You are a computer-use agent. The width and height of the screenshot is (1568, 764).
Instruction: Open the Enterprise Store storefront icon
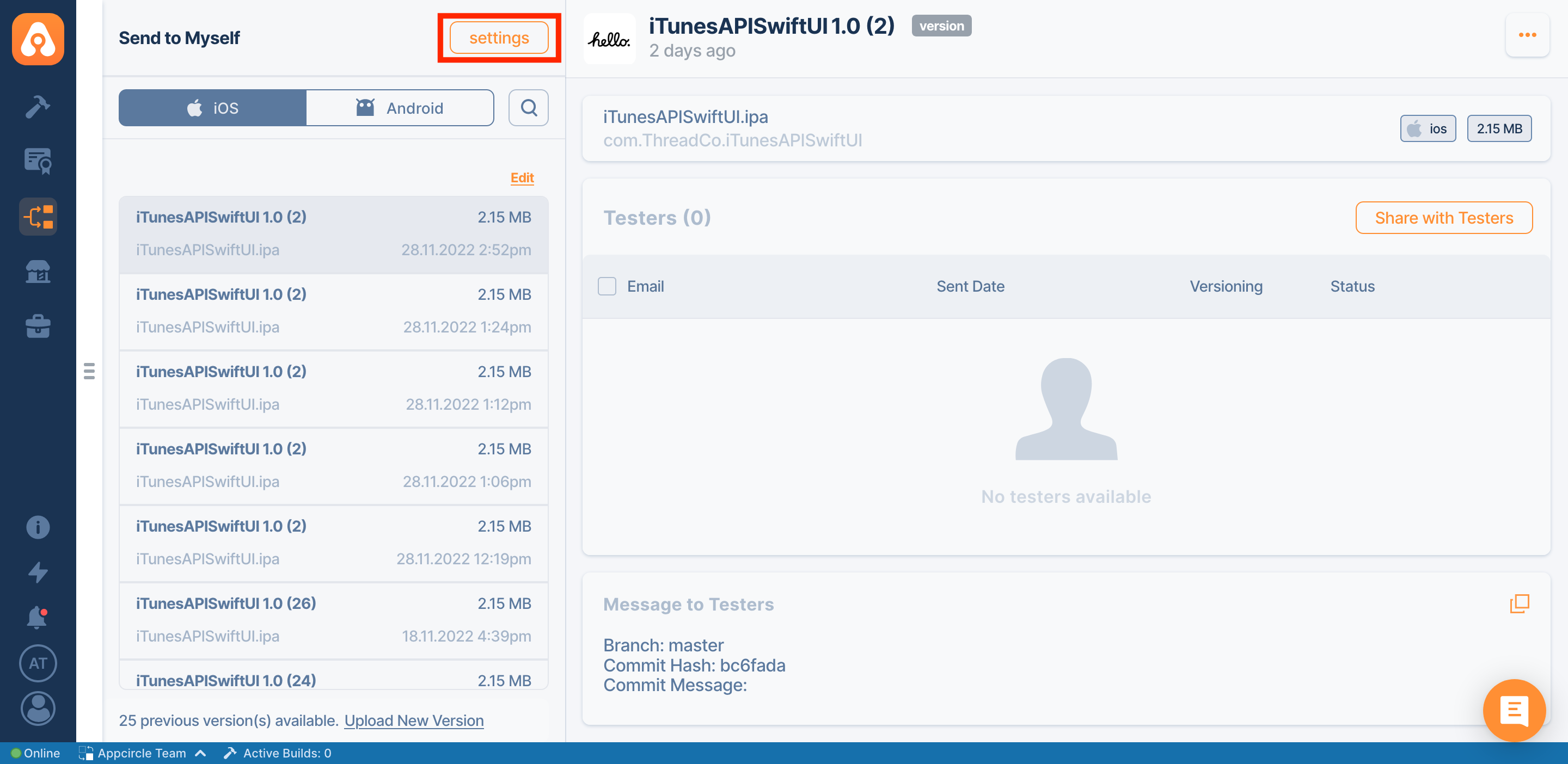[x=38, y=272]
